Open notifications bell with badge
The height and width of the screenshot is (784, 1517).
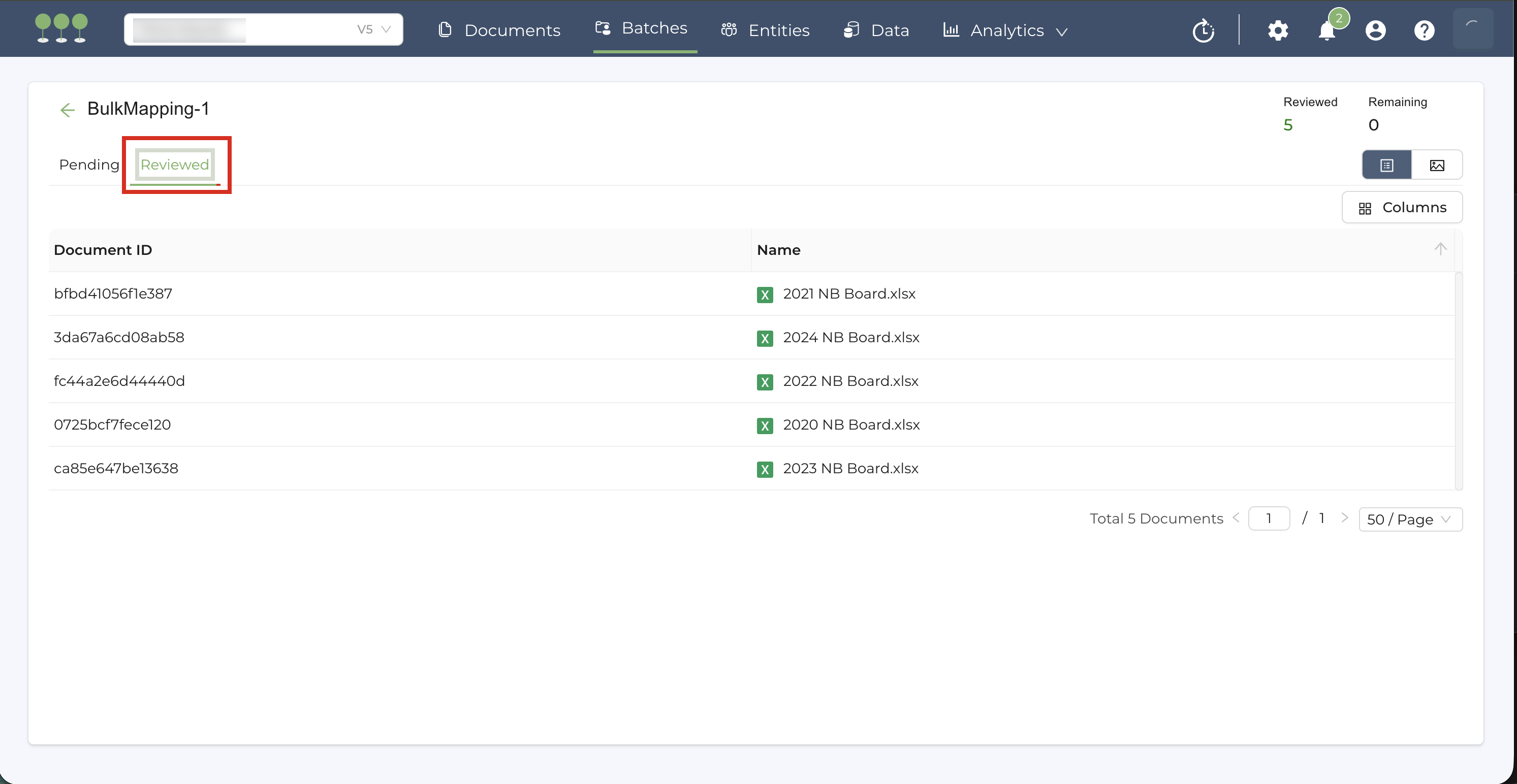coord(1326,30)
